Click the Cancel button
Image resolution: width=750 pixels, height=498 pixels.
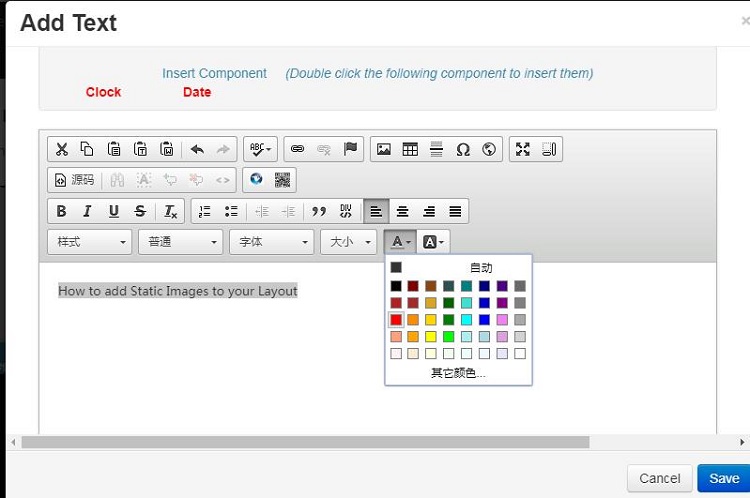659,478
